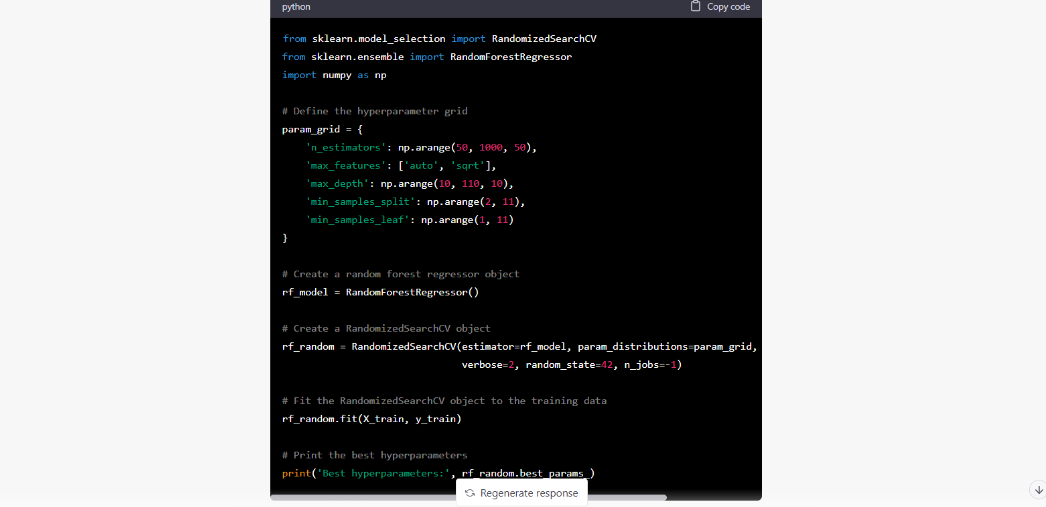This screenshot has width=1046, height=507.
Task: Click the '# Create a RandomizedSearchCV object' comment
Action: tap(386, 328)
